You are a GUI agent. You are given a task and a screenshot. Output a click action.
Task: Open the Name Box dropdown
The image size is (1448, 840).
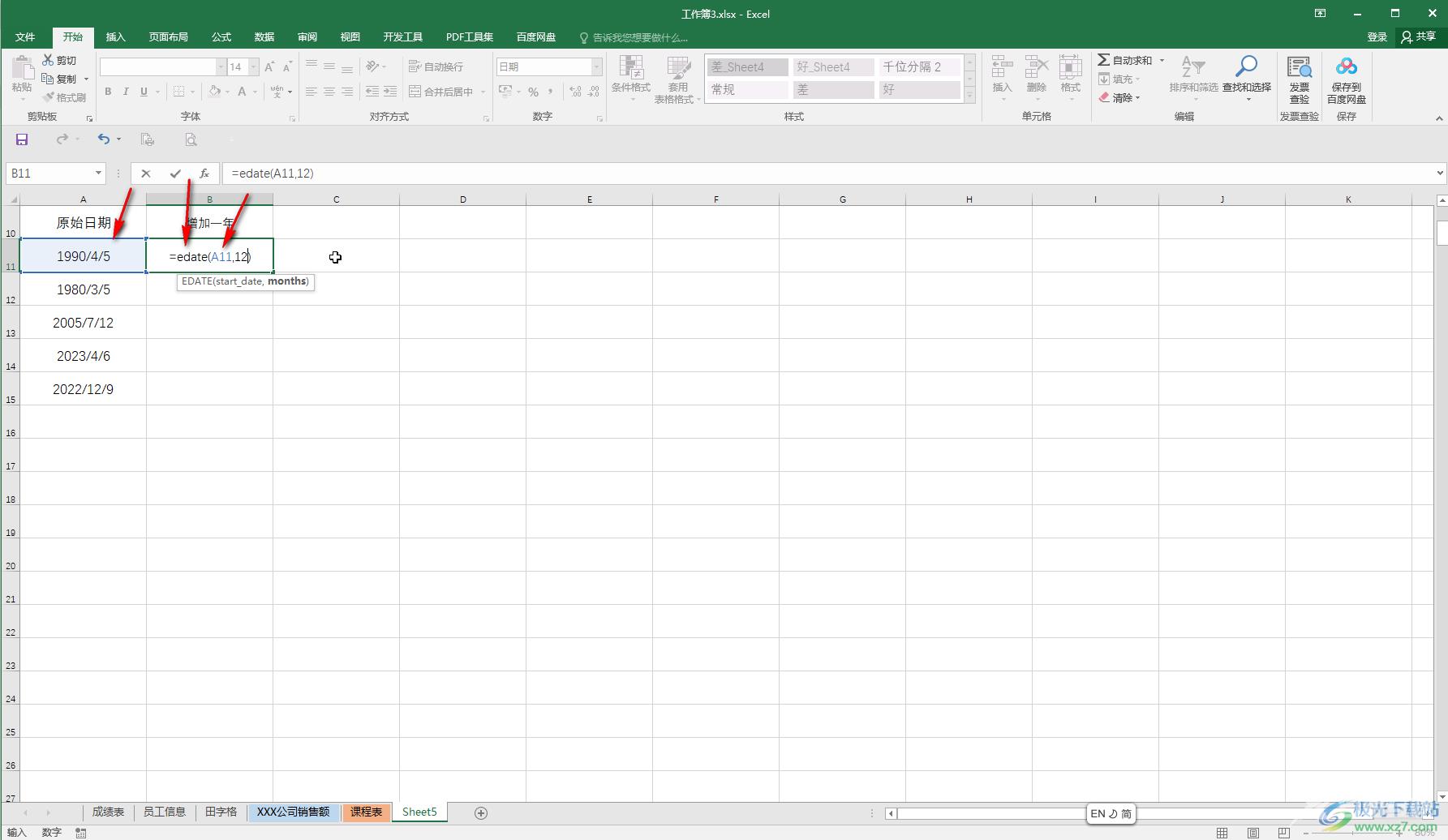(98, 174)
